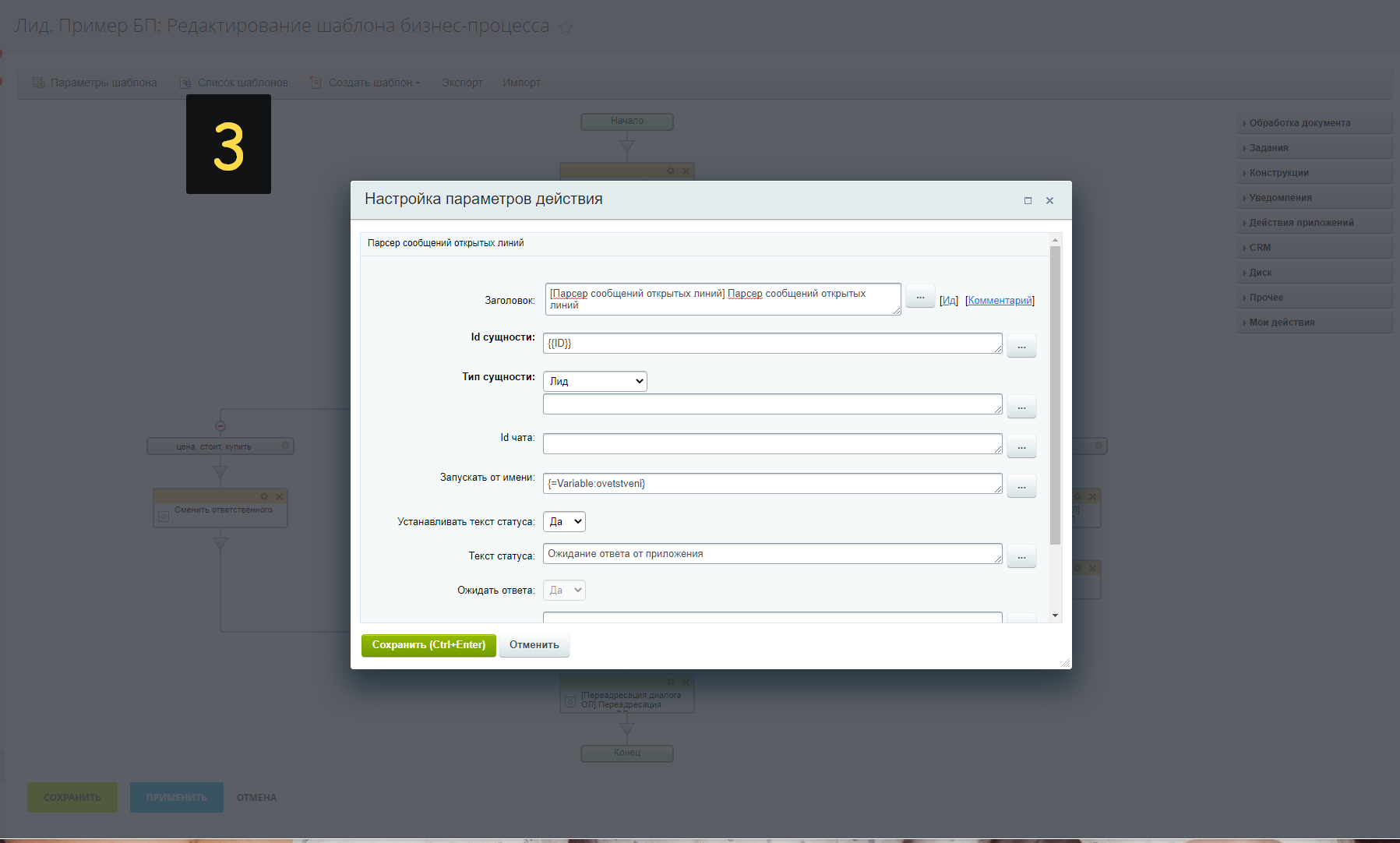
Task: Open settings gear on the 'цена, стоит, купить' condition
Action: coord(285,446)
